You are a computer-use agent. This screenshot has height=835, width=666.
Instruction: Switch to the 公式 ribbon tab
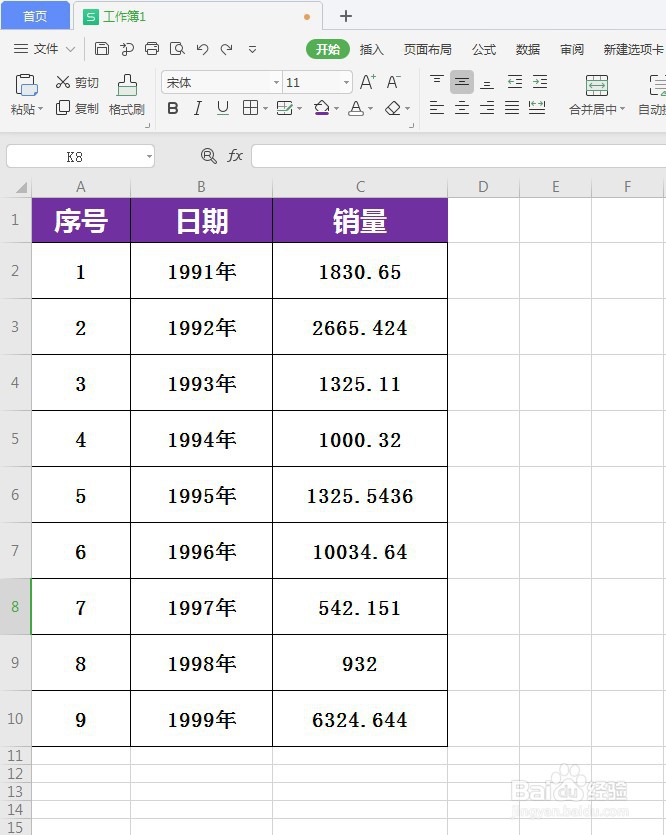[x=484, y=50]
